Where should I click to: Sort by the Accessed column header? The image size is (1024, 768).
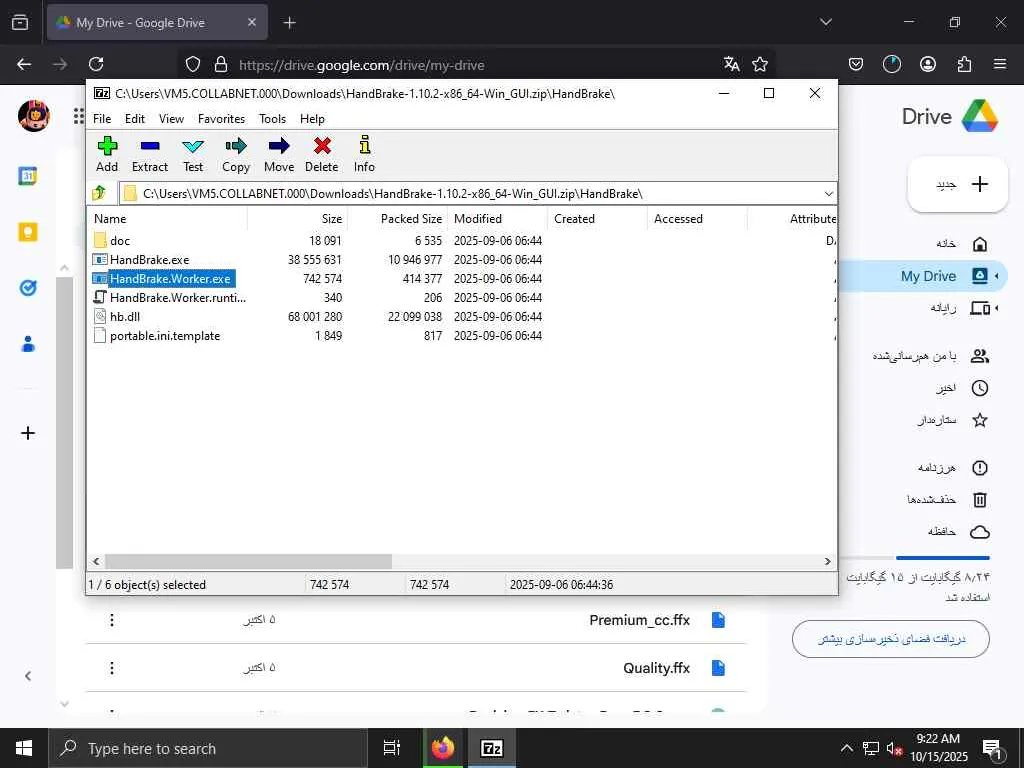(697, 219)
